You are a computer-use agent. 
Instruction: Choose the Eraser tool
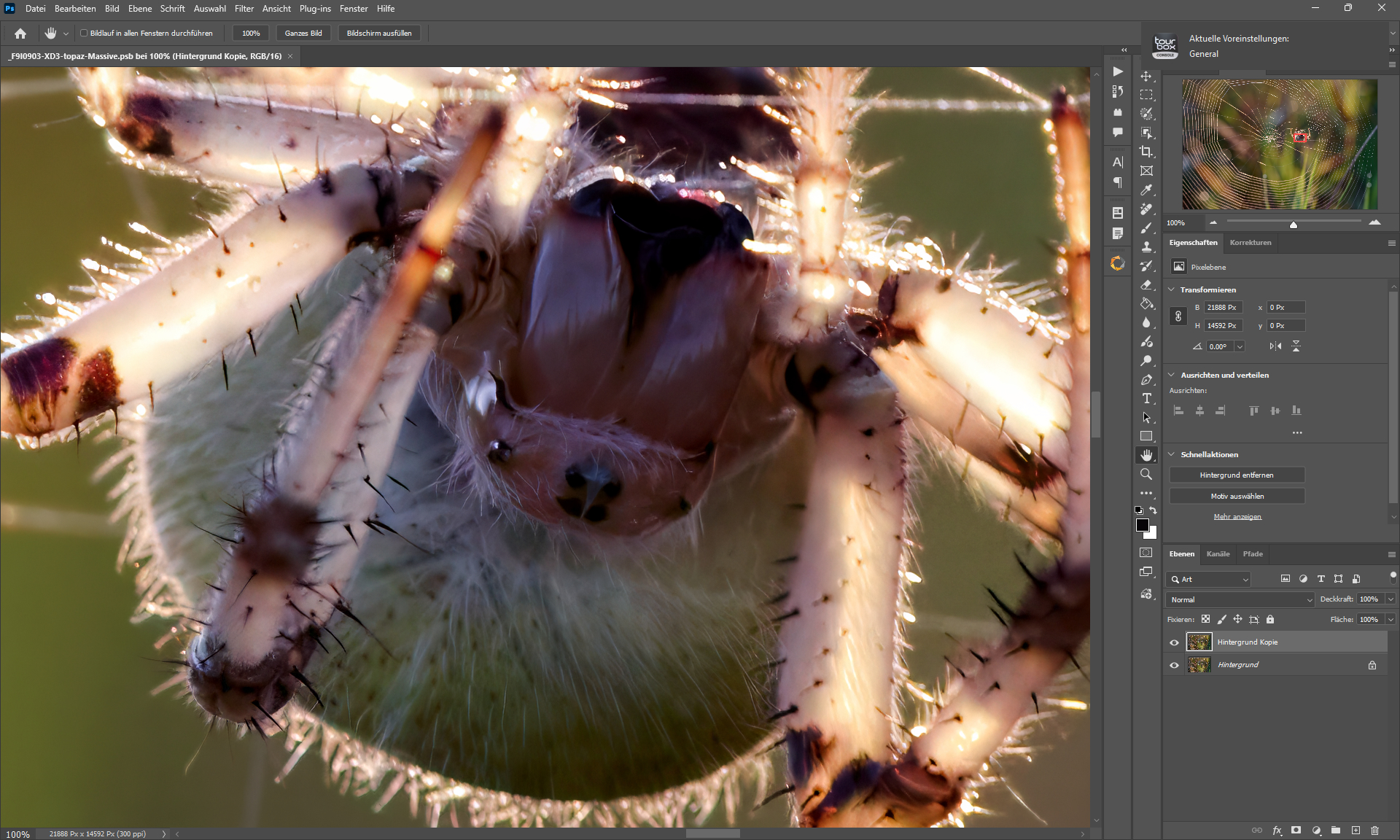click(x=1146, y=284)
